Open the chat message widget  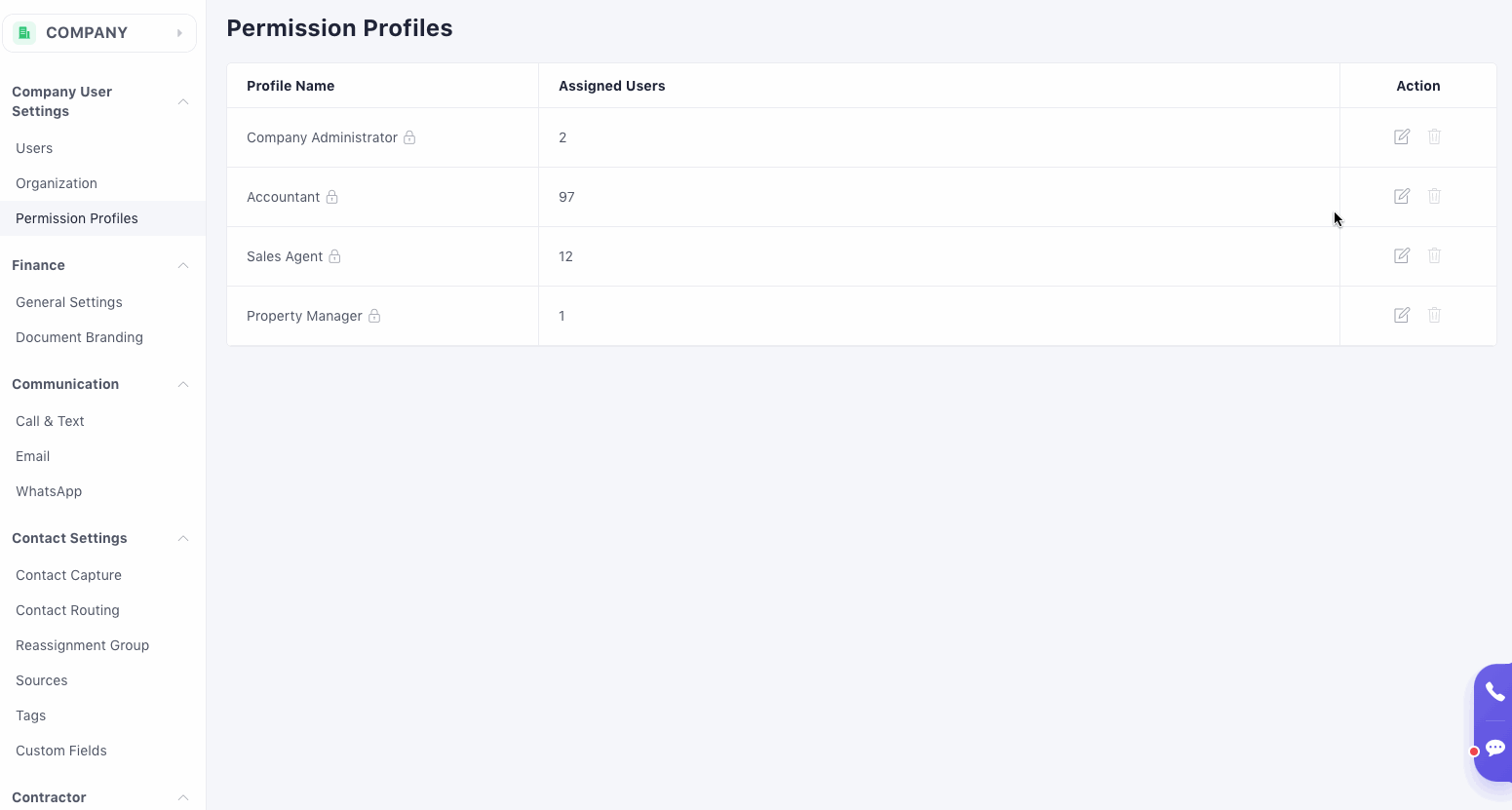pyautogui.click(x=1494, y=749)
